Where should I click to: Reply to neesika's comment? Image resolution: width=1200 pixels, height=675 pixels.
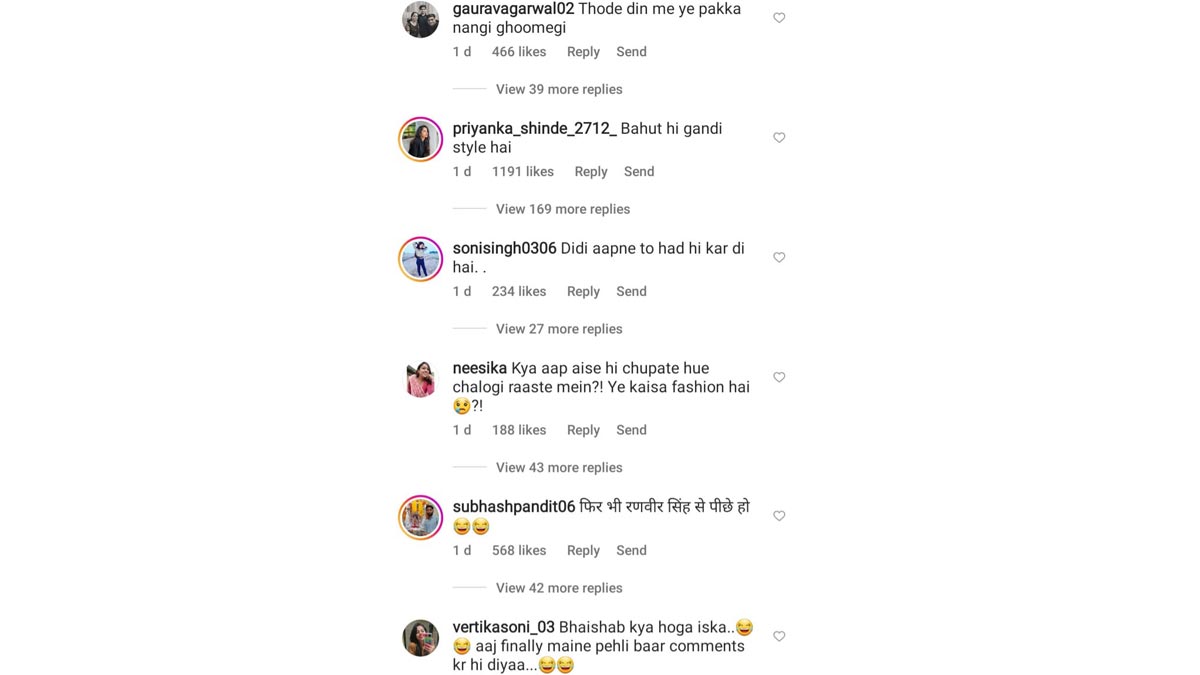(x=583, y=429)
